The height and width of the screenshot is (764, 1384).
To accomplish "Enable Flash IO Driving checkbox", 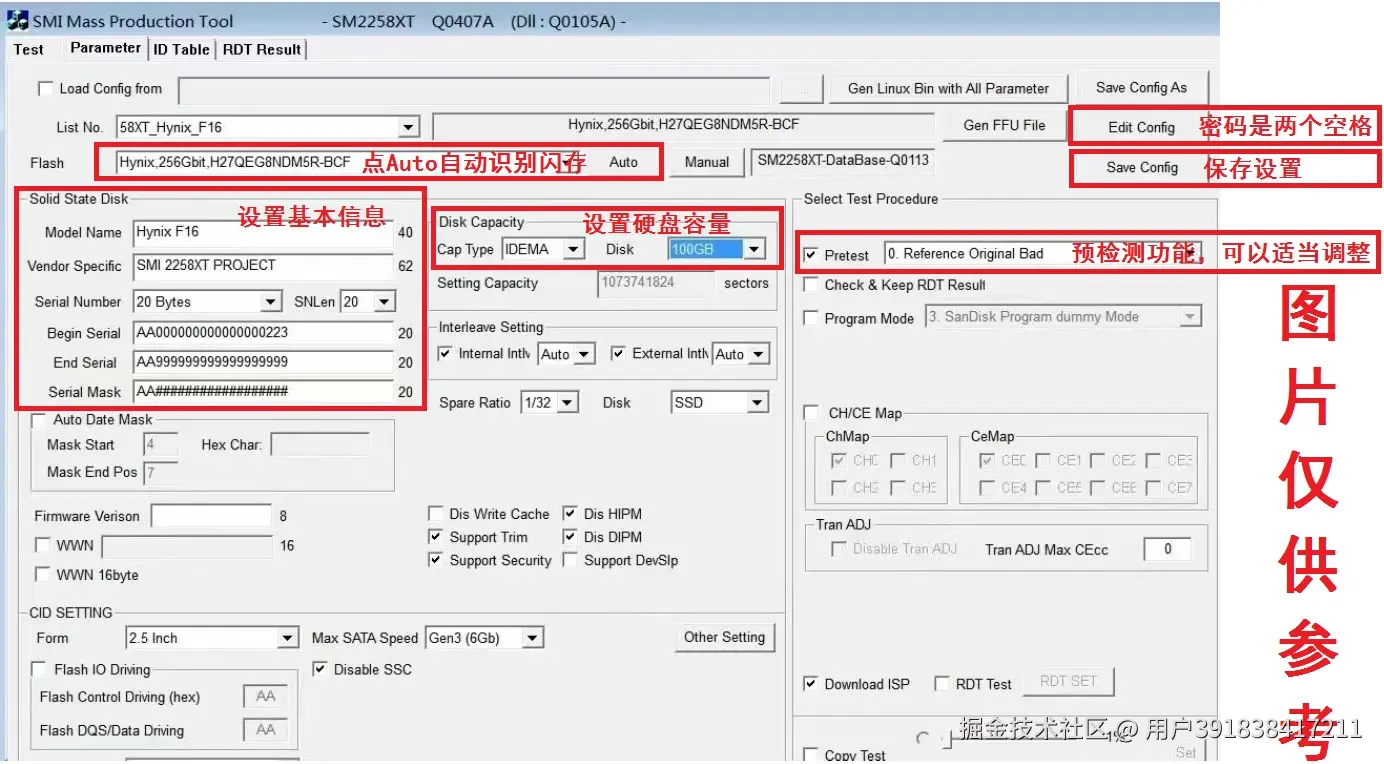I will pyautogui.click(x=40, y=669).
